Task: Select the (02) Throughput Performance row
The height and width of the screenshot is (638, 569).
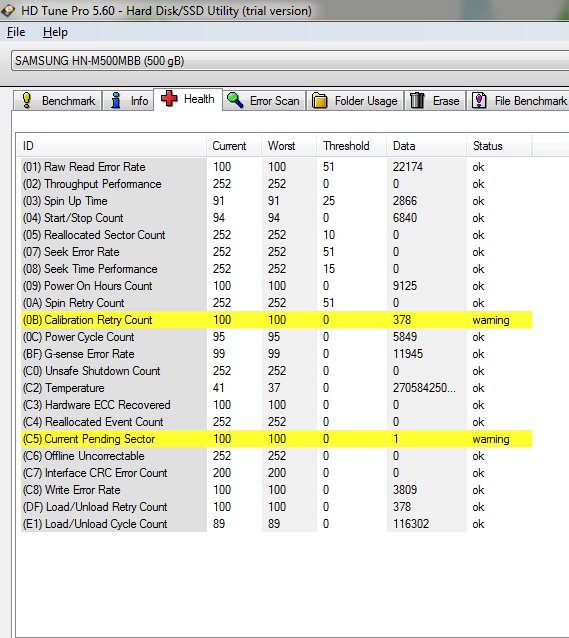Action: point(276,184)
